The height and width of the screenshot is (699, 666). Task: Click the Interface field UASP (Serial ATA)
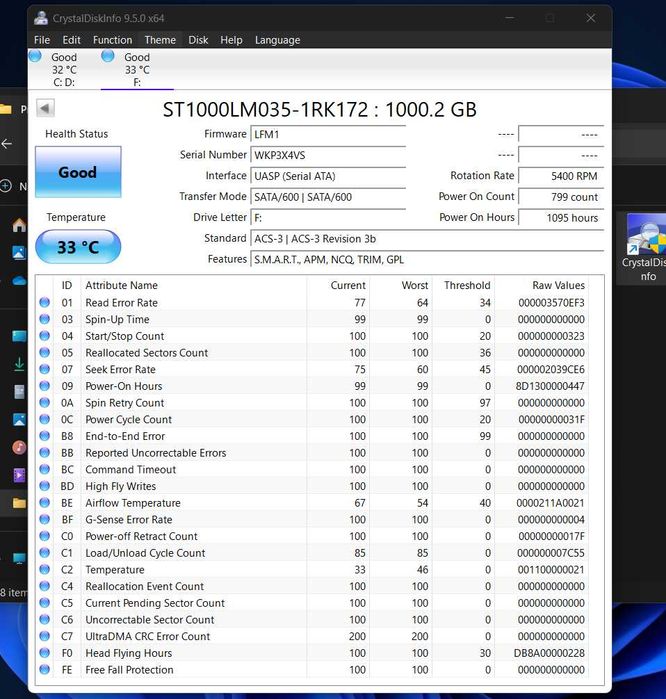point(328,176)
